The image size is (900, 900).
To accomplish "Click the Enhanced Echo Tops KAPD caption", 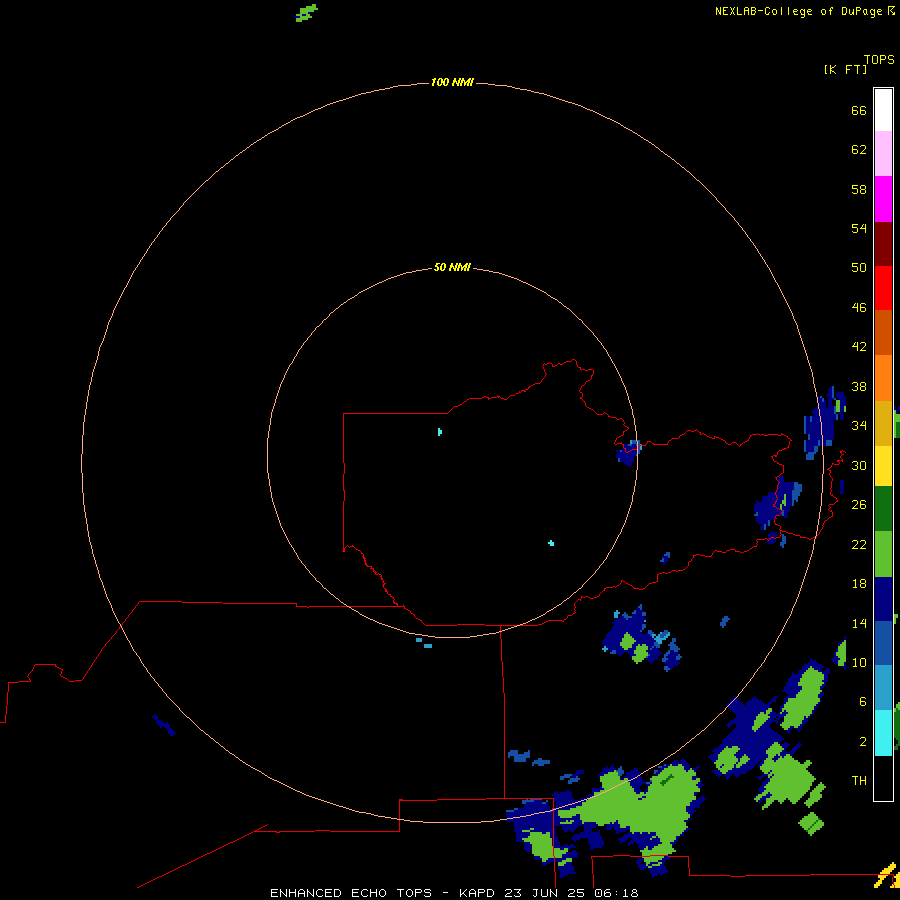I will click(x=454, y=893).
